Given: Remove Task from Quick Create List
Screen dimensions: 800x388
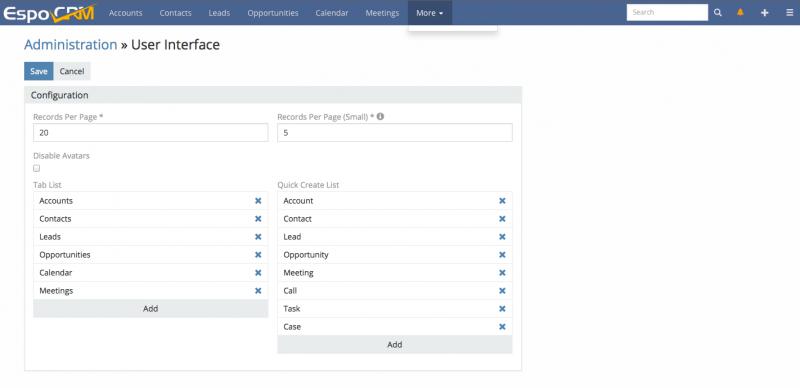Looking at the screenshot, I should tap(502, 308).
